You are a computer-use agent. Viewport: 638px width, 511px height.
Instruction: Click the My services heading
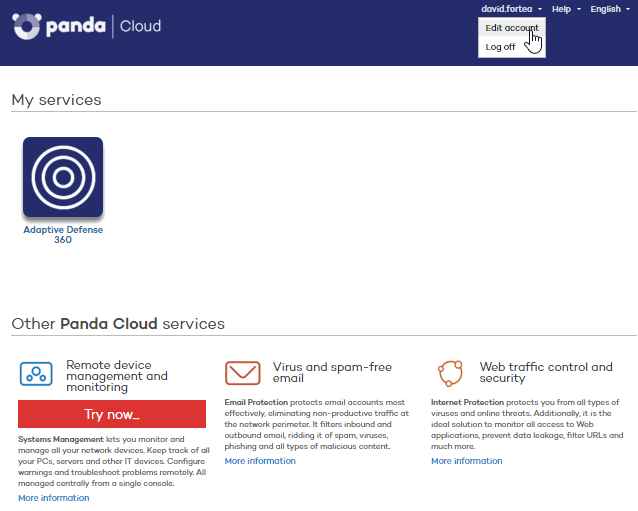pos(56,100)
